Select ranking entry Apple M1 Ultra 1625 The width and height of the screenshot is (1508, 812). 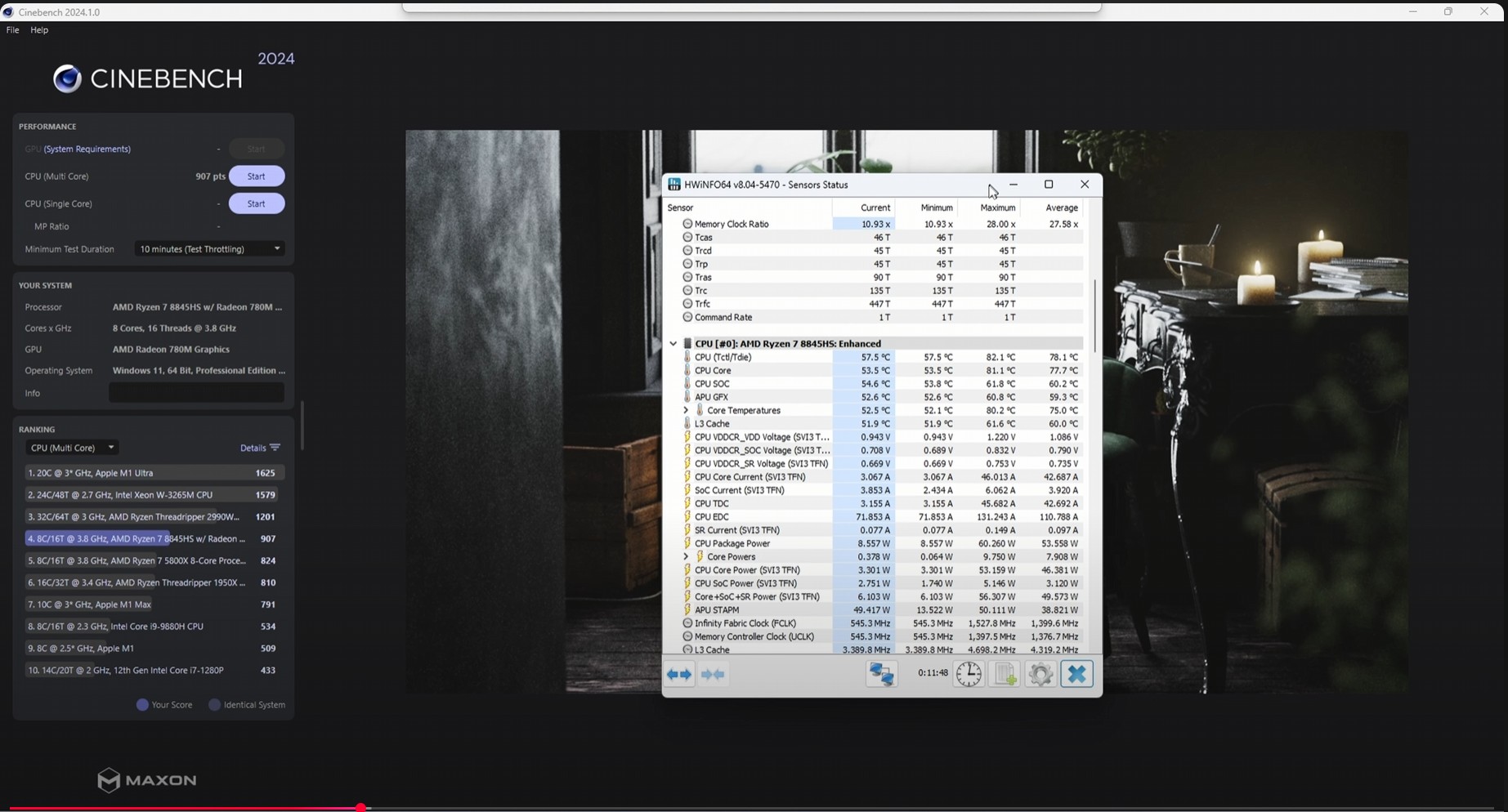click(x=154, y=473)
